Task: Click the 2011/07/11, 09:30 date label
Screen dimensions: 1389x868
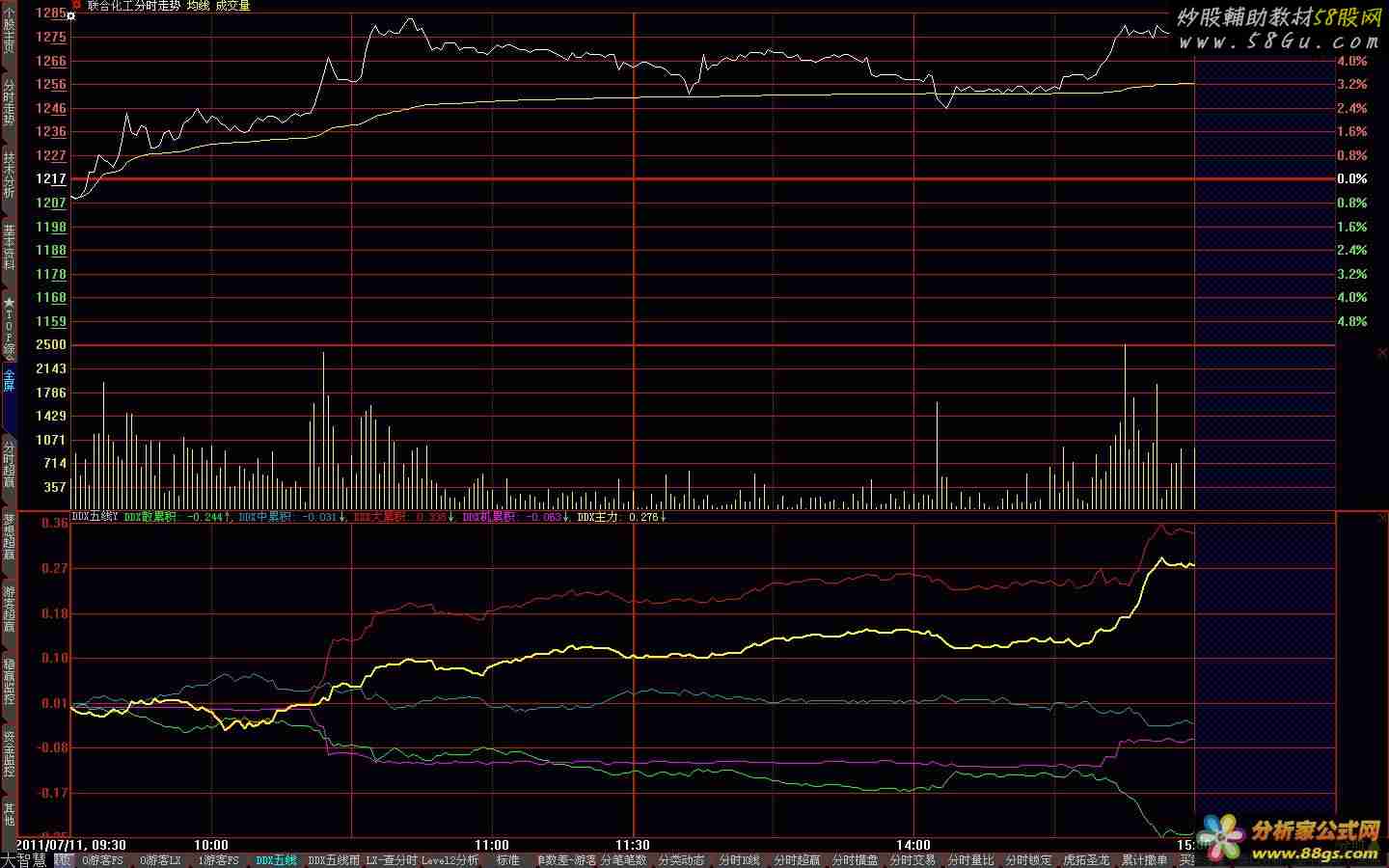Action: pyautogui.click(x=72, y=845)
